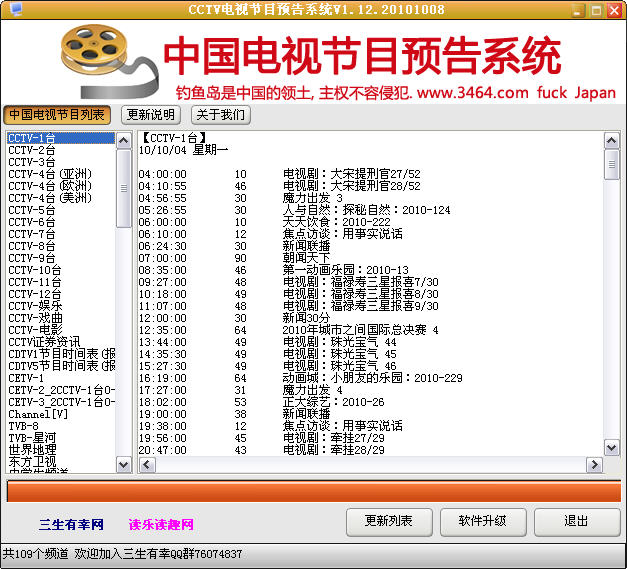The height and width of the screenshot is (569, 627).
Task: Switch to the 更新说明 tab
Action: point(151,115)
